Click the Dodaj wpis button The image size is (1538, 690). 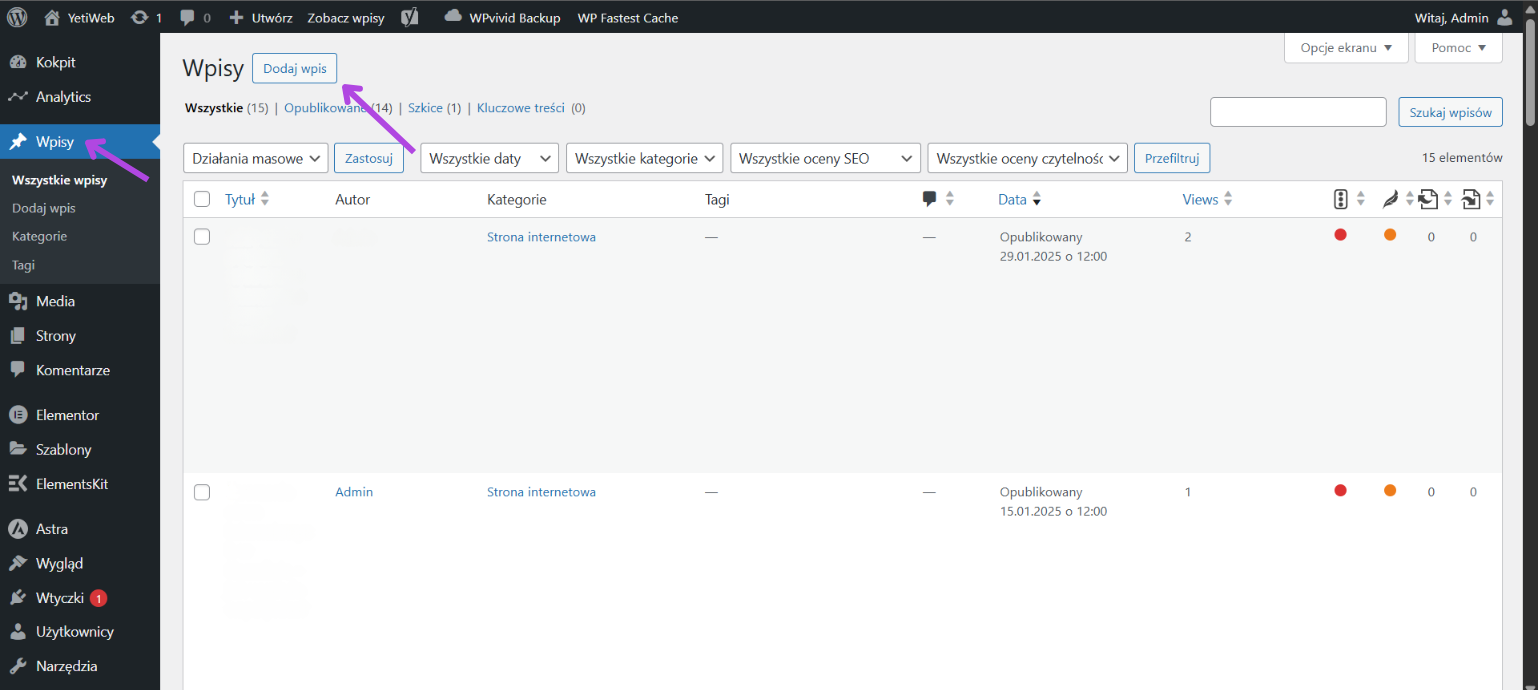pos(295,68)
